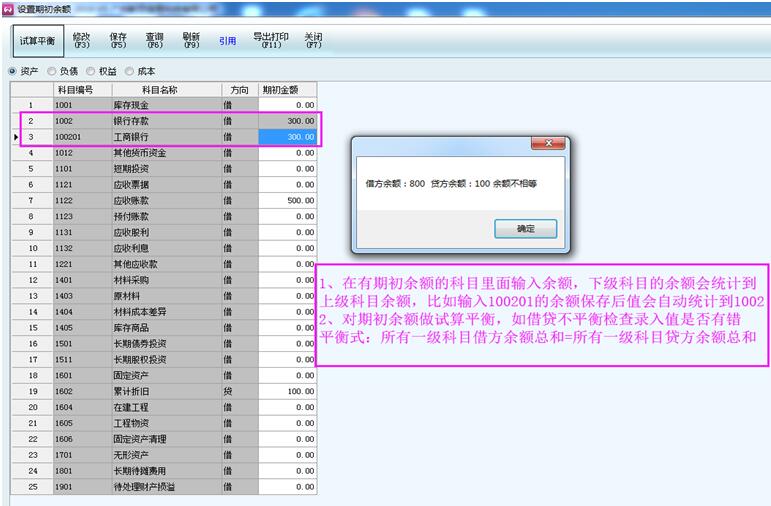771x506 pixels.
Task: Click 确定 in the balance dialog
Action: tap(525, 229)
